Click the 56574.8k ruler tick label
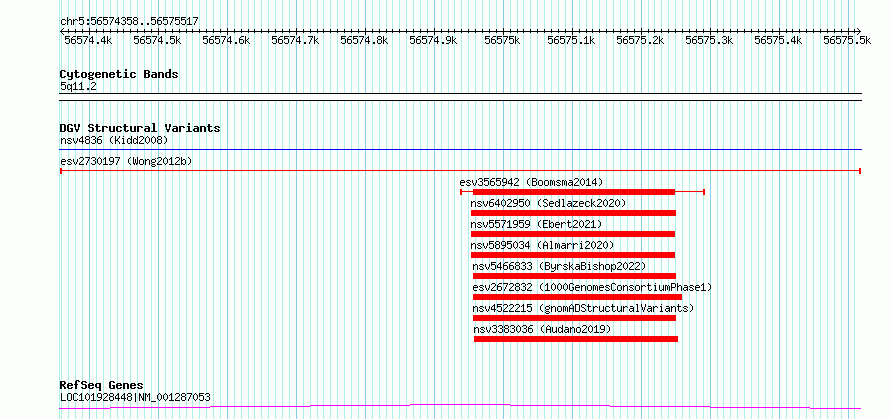890x419 pixels. (364, 40)
